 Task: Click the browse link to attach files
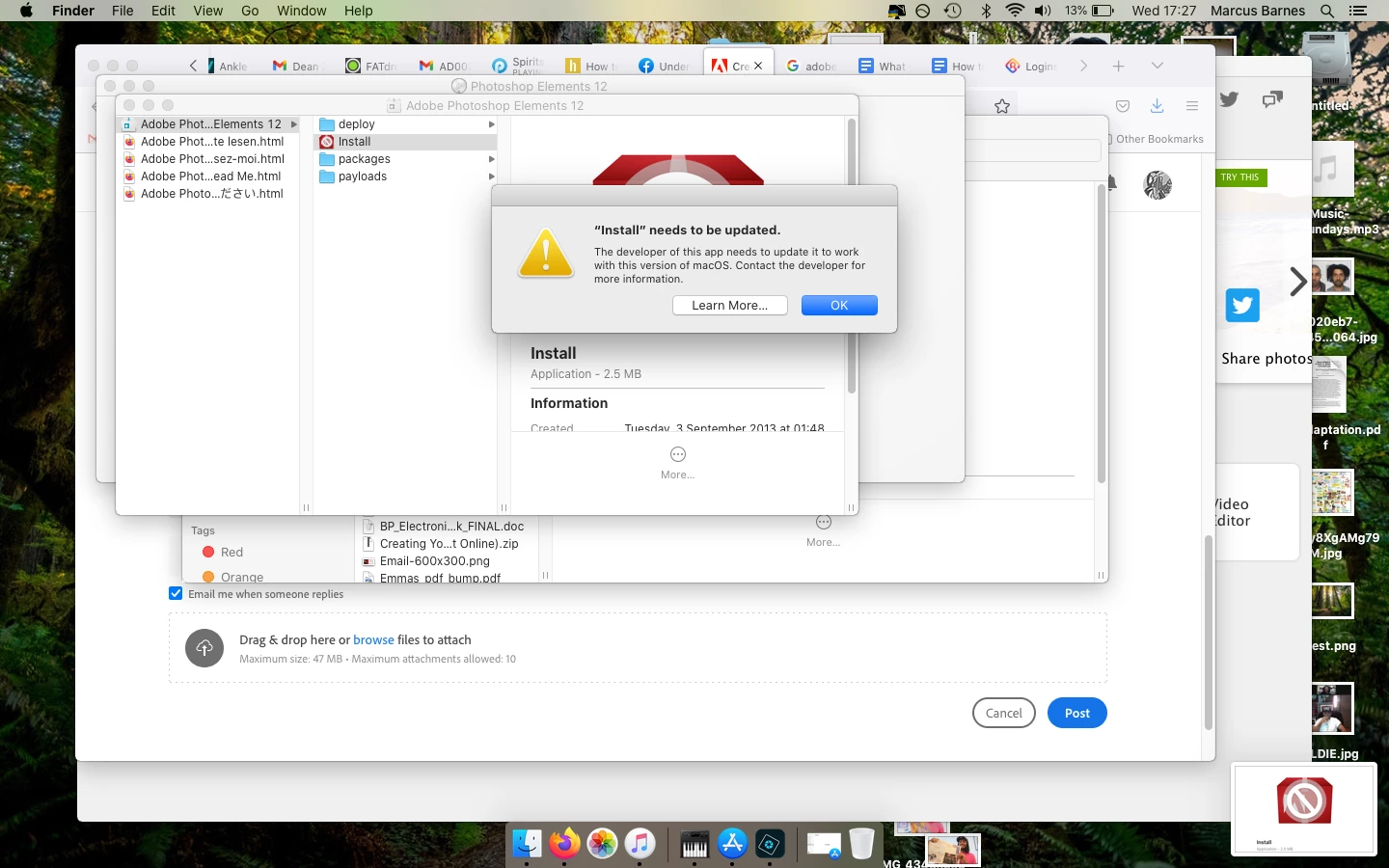pyautogui.click(x=373, y=639)
